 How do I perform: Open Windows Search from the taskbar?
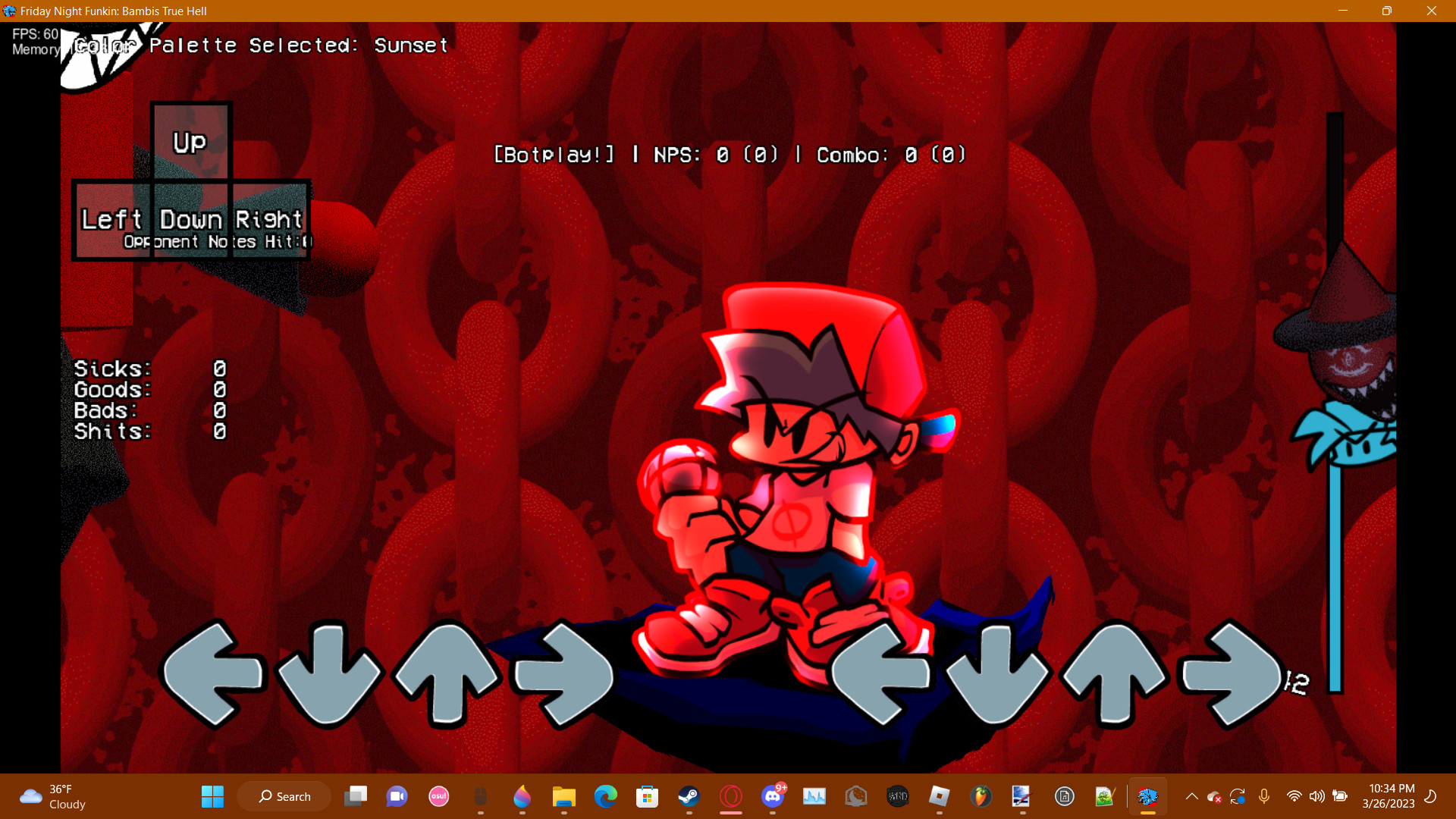pos(284,796)
